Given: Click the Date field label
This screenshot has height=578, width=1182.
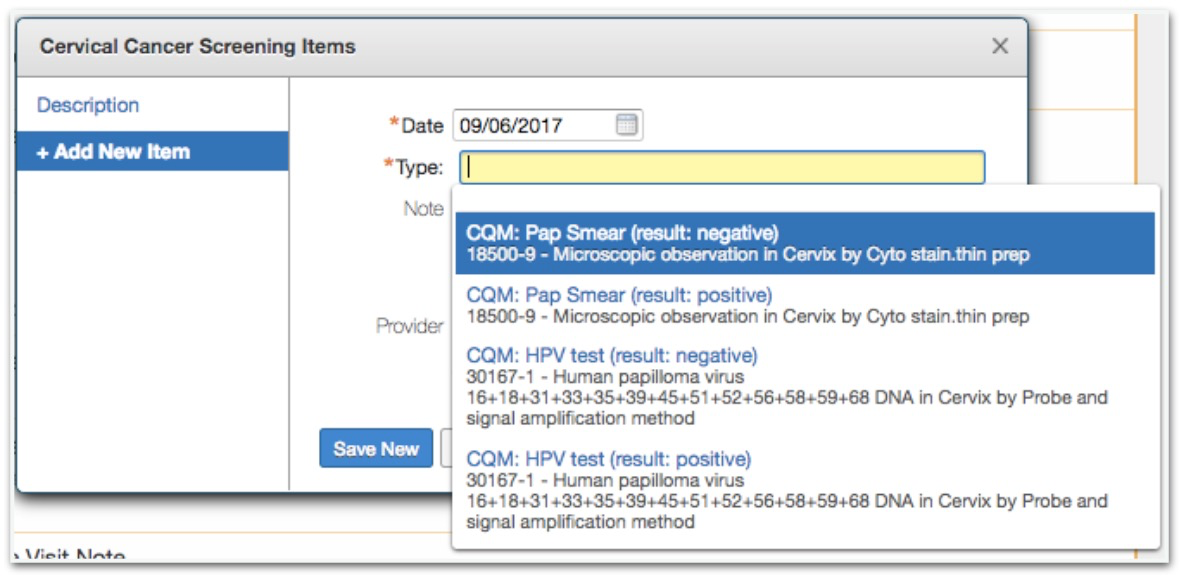Looking at the screenshot, I should click(421, 126).
